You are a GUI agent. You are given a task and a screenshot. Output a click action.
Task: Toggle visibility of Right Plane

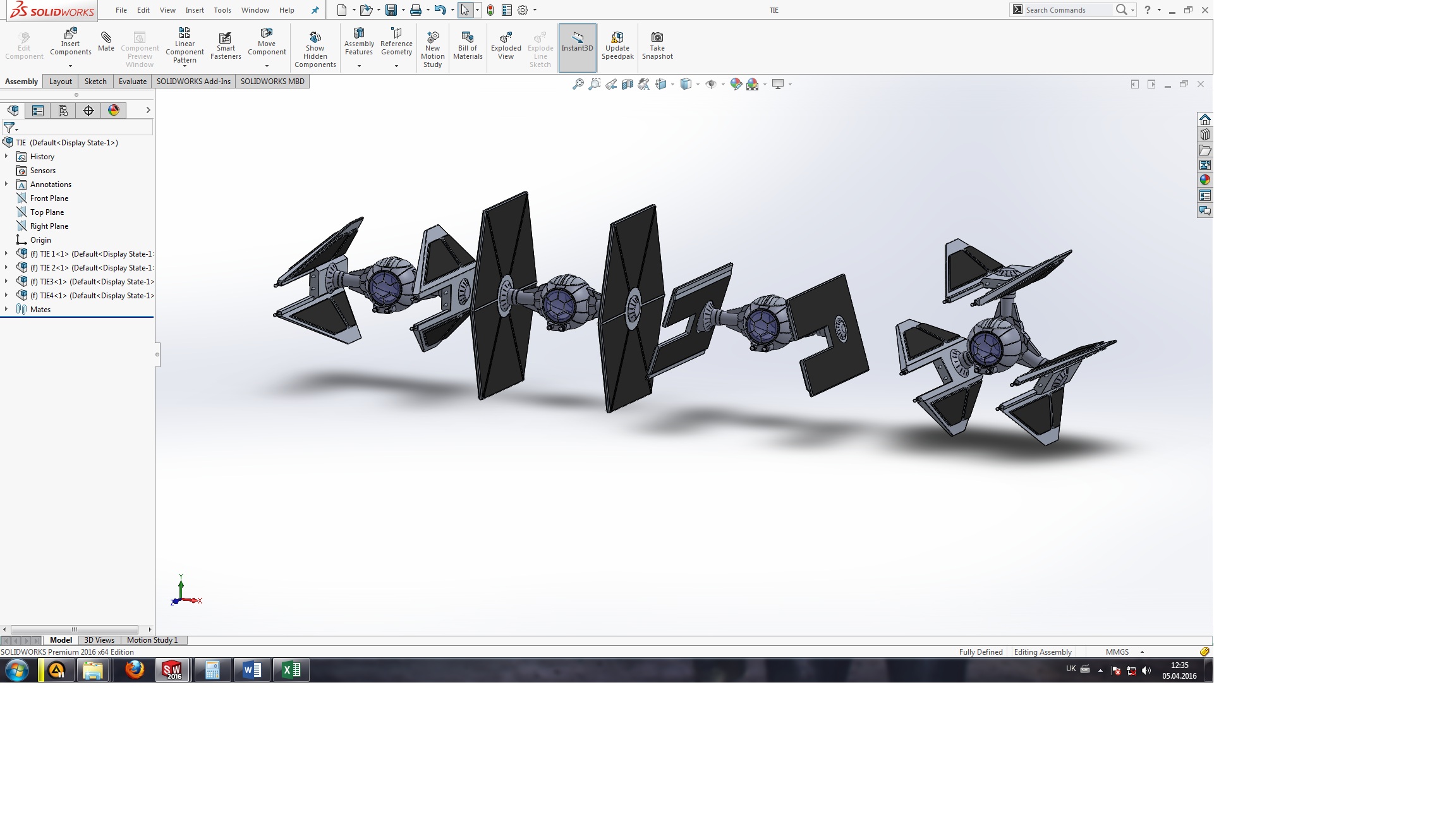49,225
